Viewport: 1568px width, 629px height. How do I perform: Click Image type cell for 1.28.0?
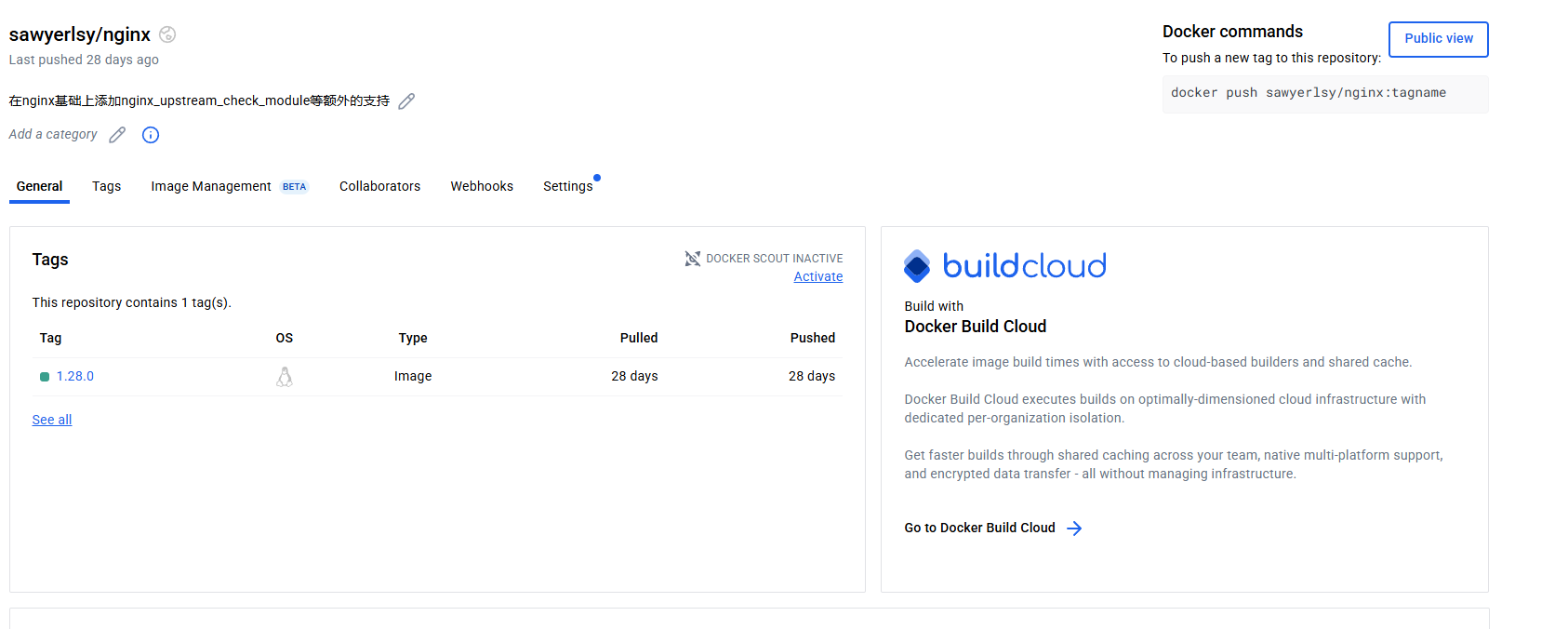[x=413, y=376]
